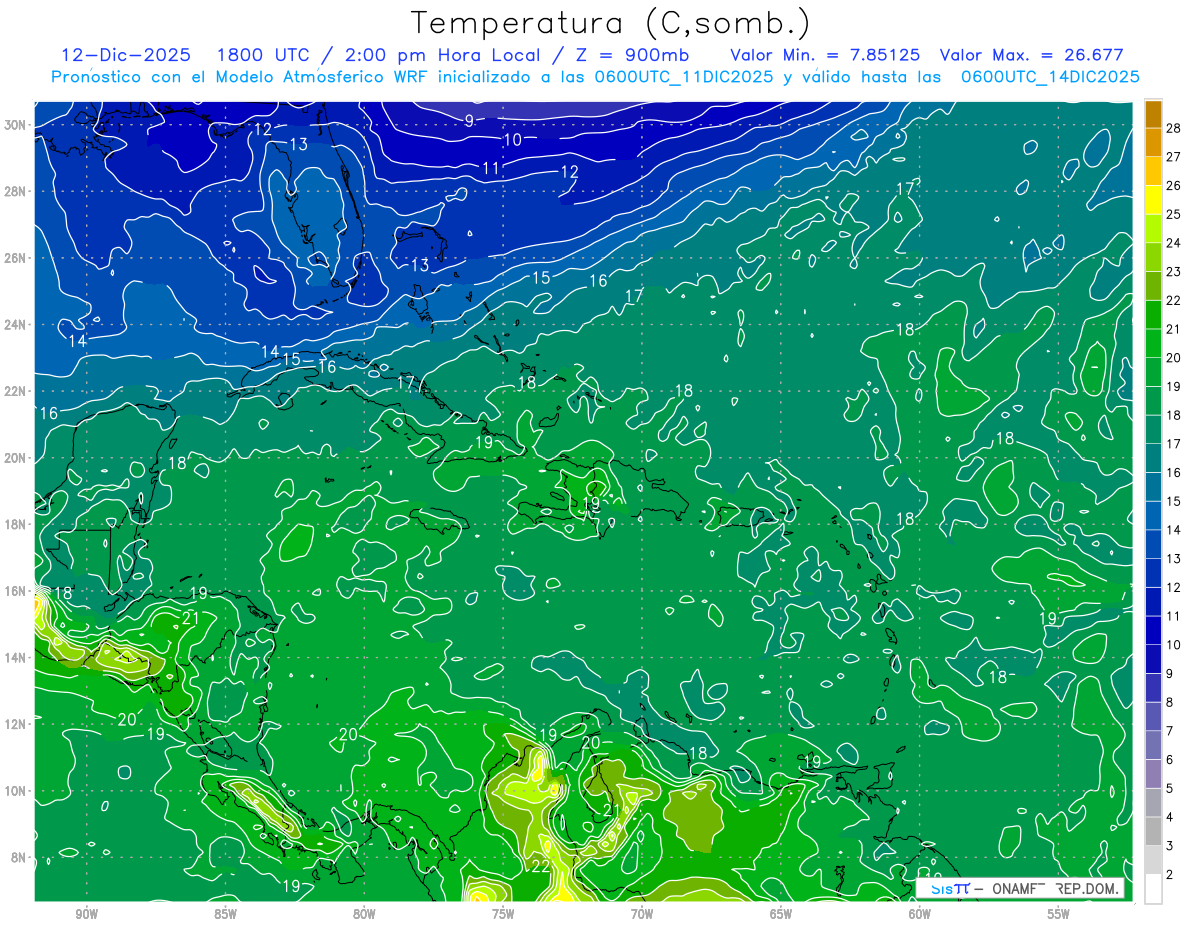Click the '90W' longitude axis label
Screen dimensions: 1200x927
pos(86,915)
